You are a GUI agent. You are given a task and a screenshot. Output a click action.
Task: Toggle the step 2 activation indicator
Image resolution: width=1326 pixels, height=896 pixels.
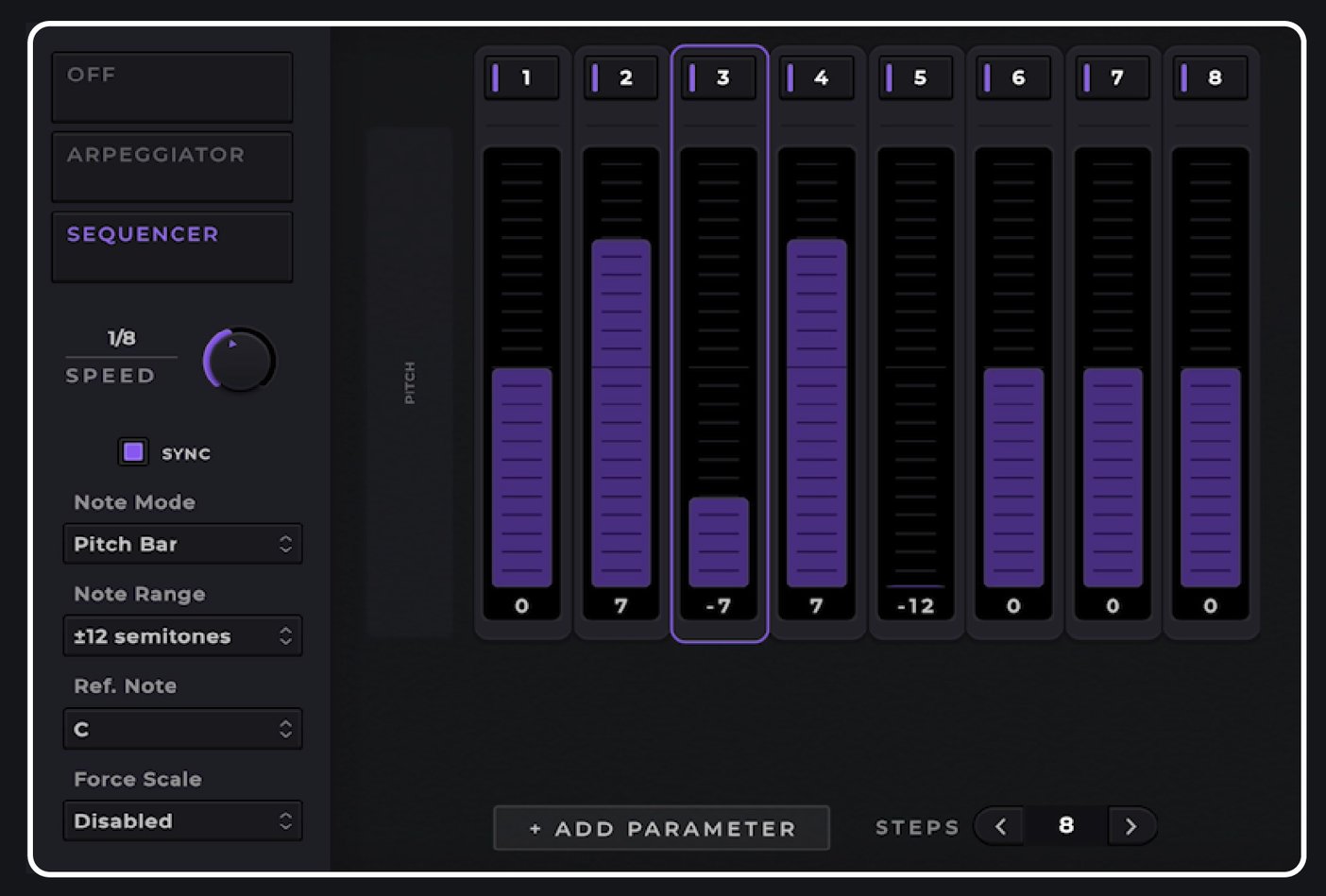tap(596, 77)
